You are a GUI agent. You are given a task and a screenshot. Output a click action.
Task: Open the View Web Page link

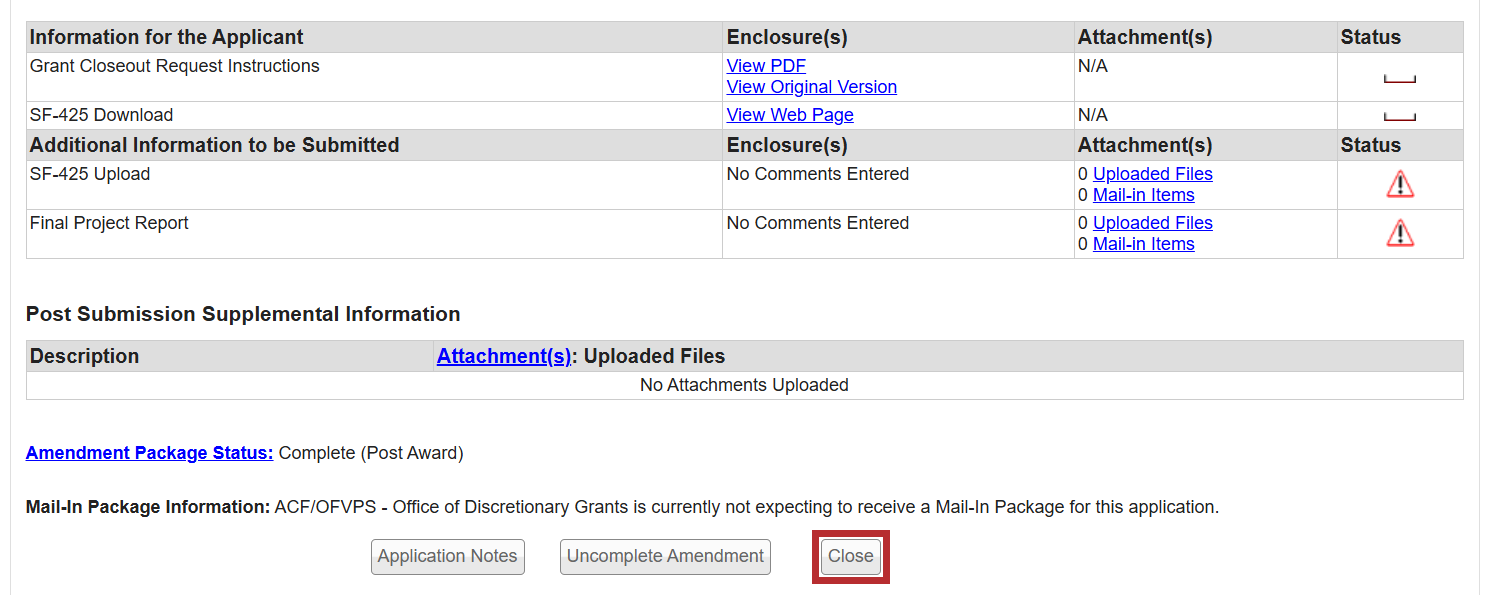[x=790, y=115]
